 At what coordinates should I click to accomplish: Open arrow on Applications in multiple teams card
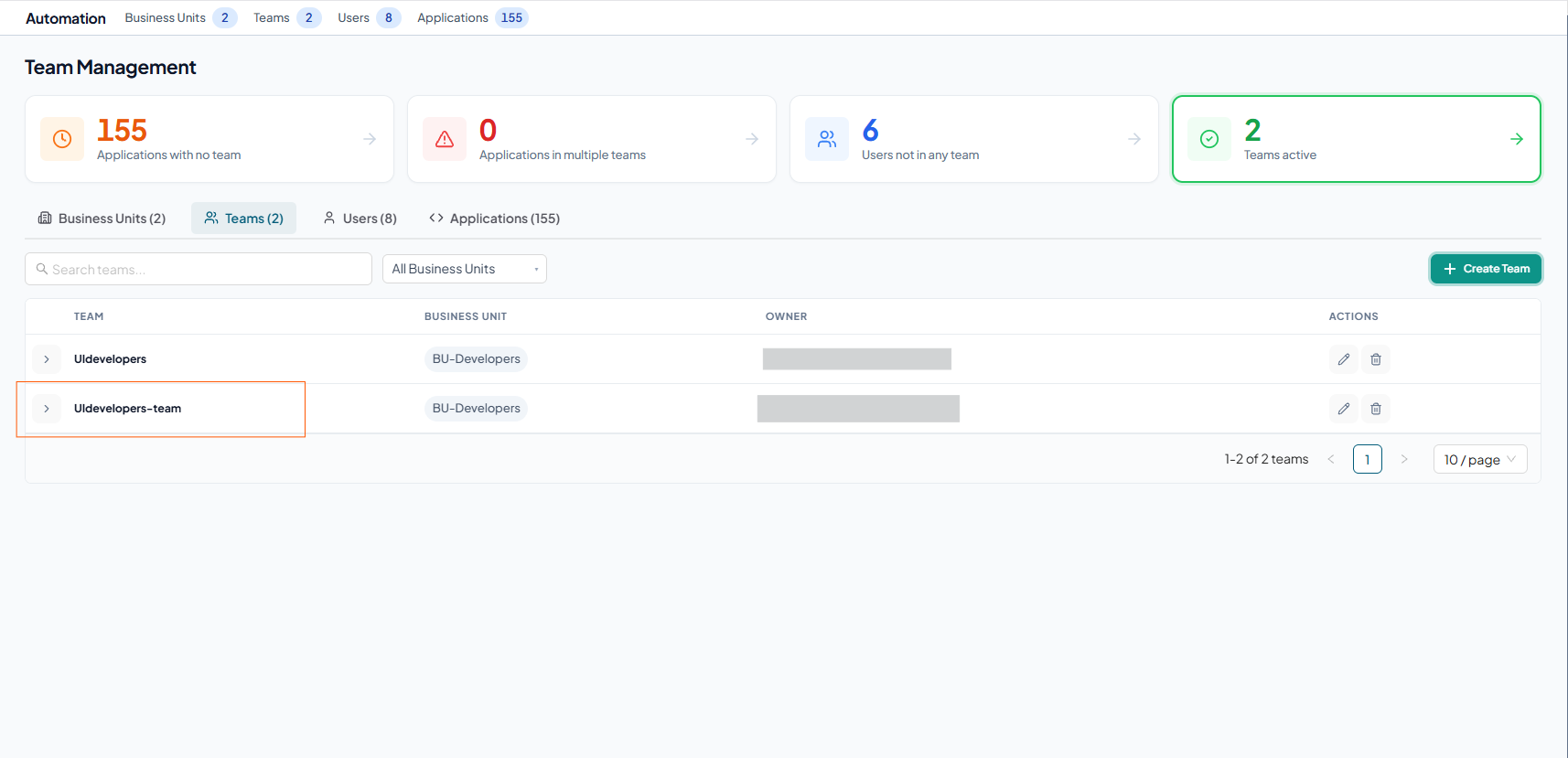pyautogui.click(x=752, y=139)
